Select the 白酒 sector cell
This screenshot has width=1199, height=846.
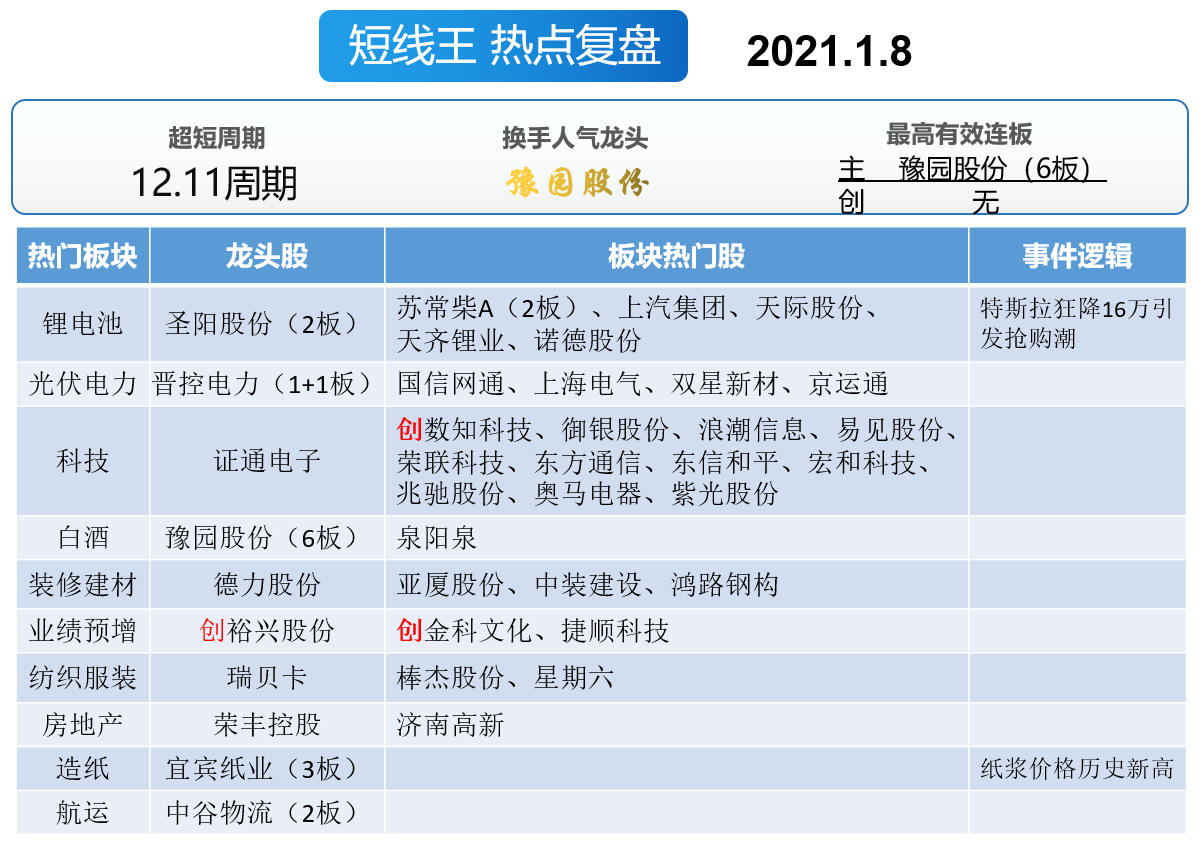(x=83, y=538)
